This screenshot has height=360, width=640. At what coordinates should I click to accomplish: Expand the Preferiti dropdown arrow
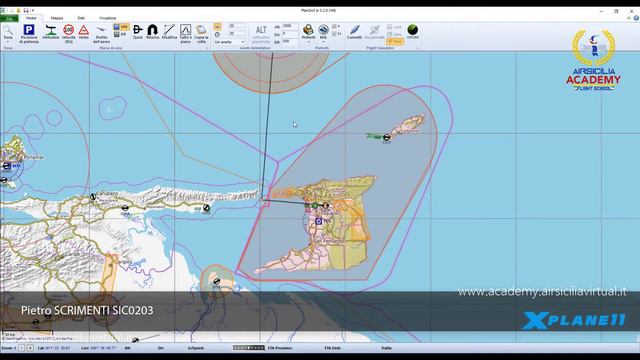[308, 42]
